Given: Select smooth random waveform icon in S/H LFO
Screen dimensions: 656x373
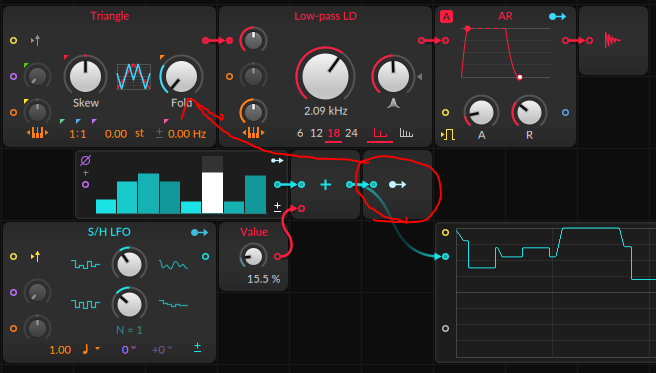Looking at the screenshot, I should [174, 264].
